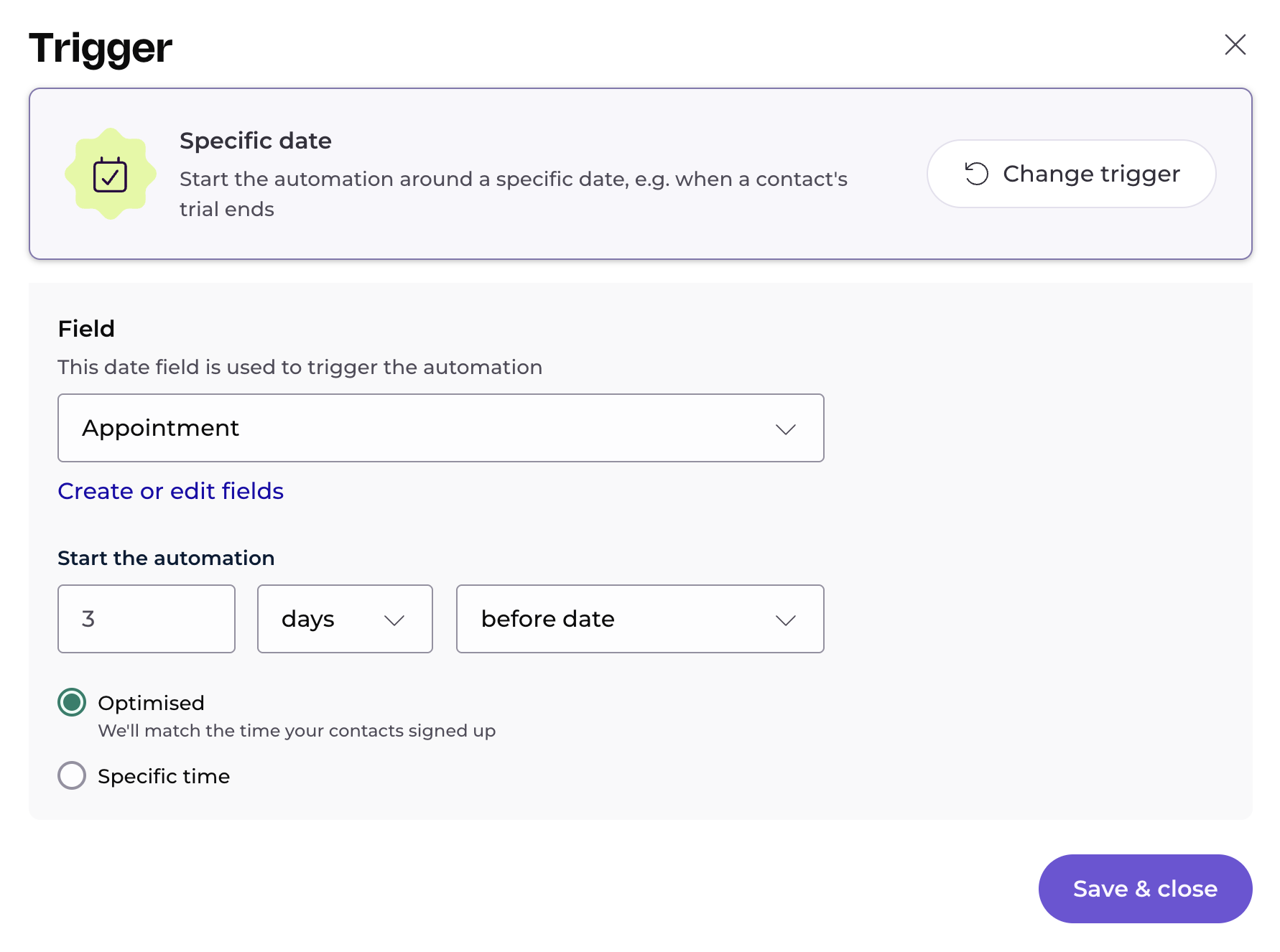Click the Optimised option label

[x=151, y=703]
